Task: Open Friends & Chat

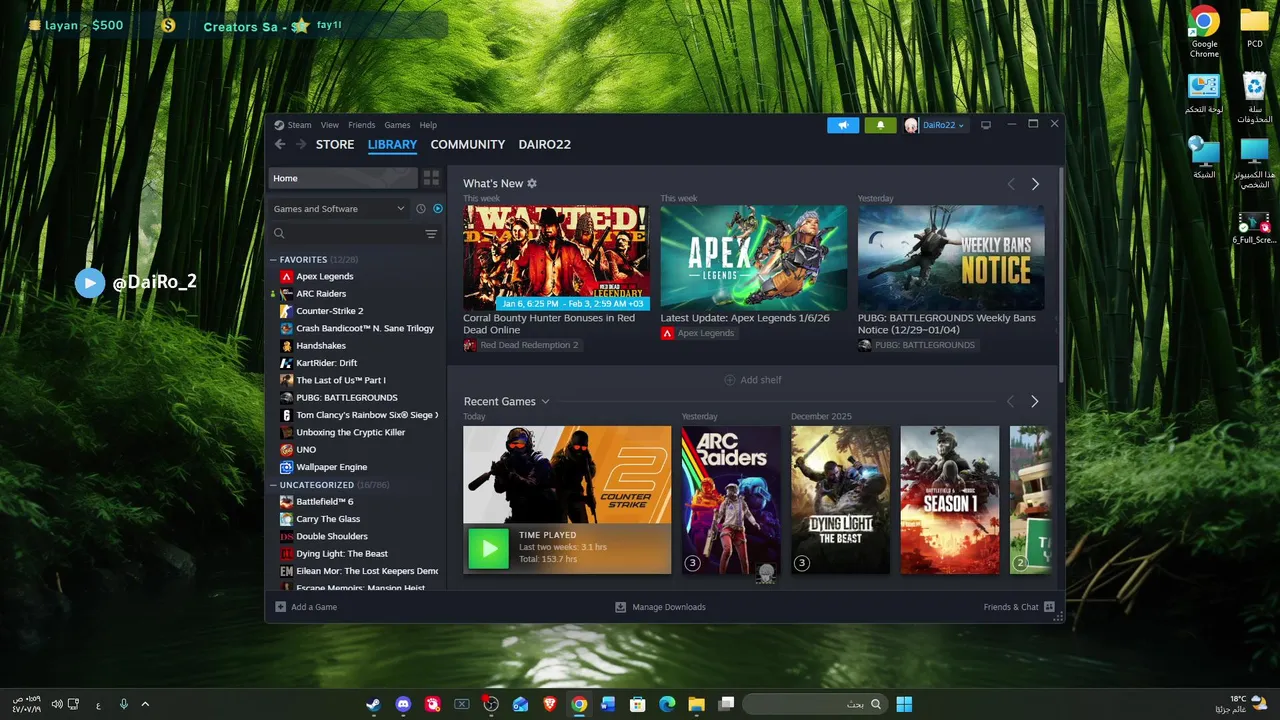Action: tap(1019, 607)
